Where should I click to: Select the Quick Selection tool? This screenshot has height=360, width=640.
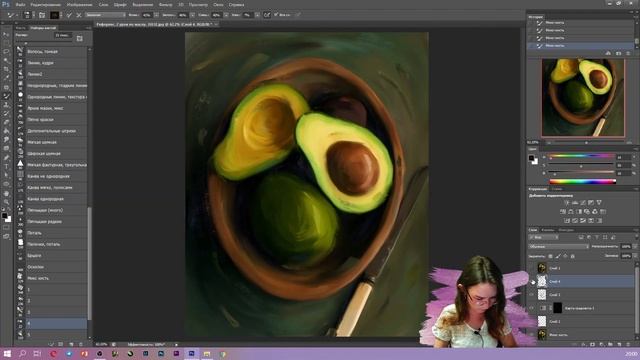[x=6, y=60]
